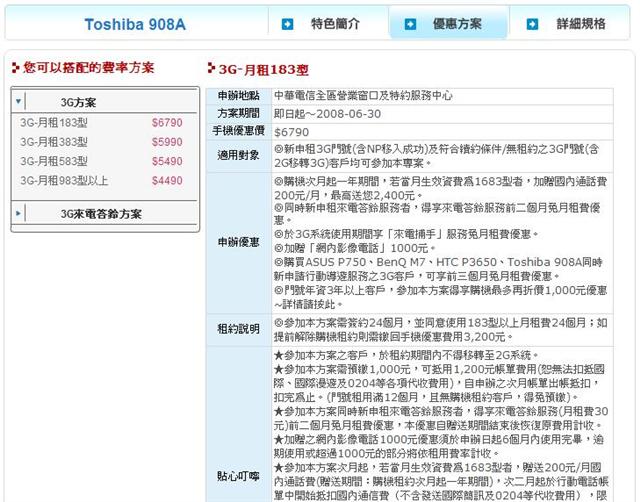Click the arrow icon beside 特色簡介

287,24
